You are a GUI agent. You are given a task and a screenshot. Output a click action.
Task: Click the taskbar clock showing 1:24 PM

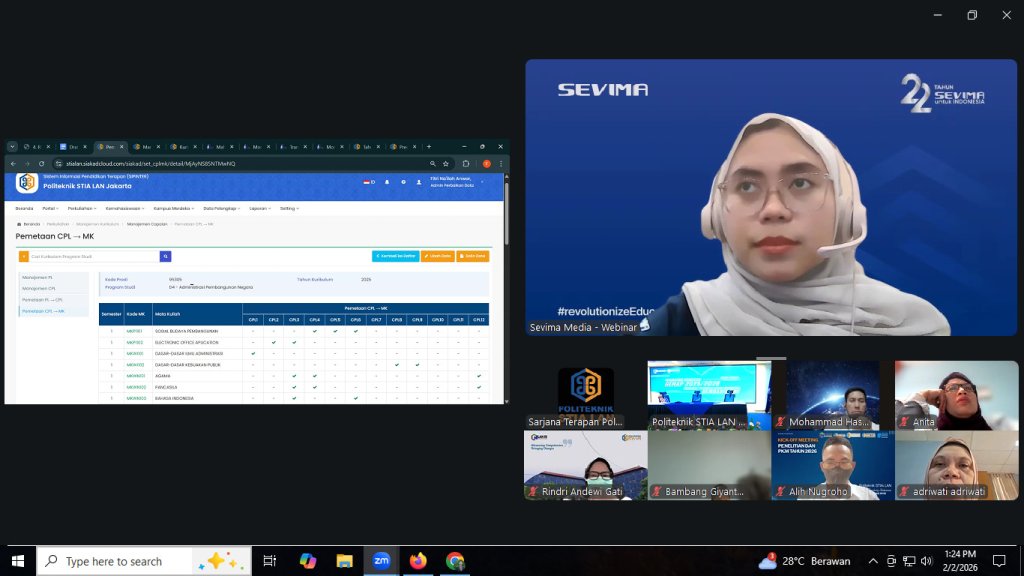click(958, 561)
